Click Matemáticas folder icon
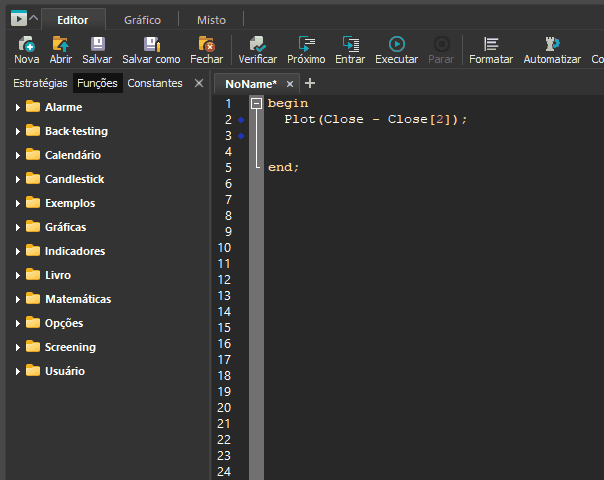 (33, 298)
